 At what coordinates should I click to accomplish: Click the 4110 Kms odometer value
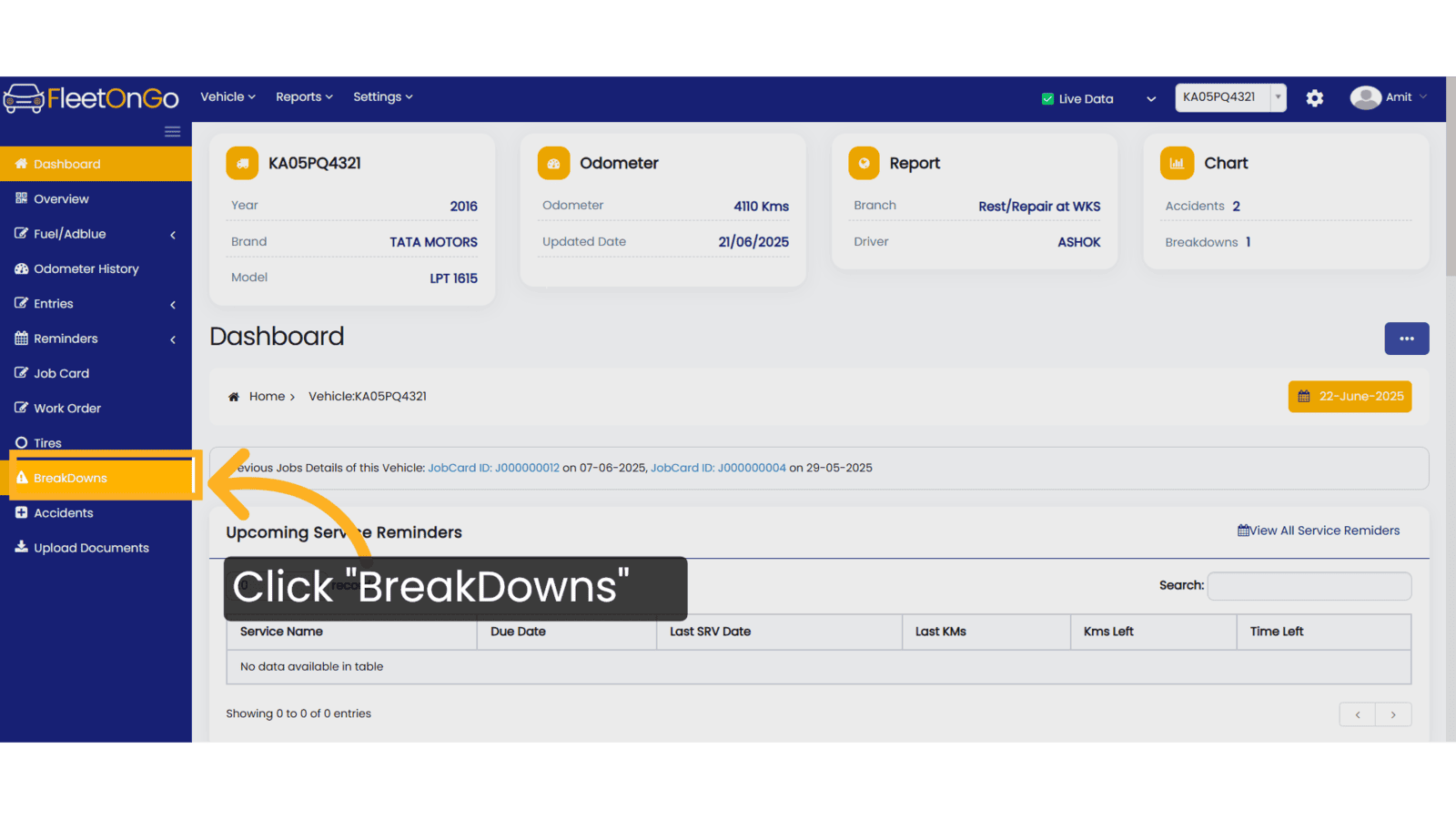click(x=761, y=207)
